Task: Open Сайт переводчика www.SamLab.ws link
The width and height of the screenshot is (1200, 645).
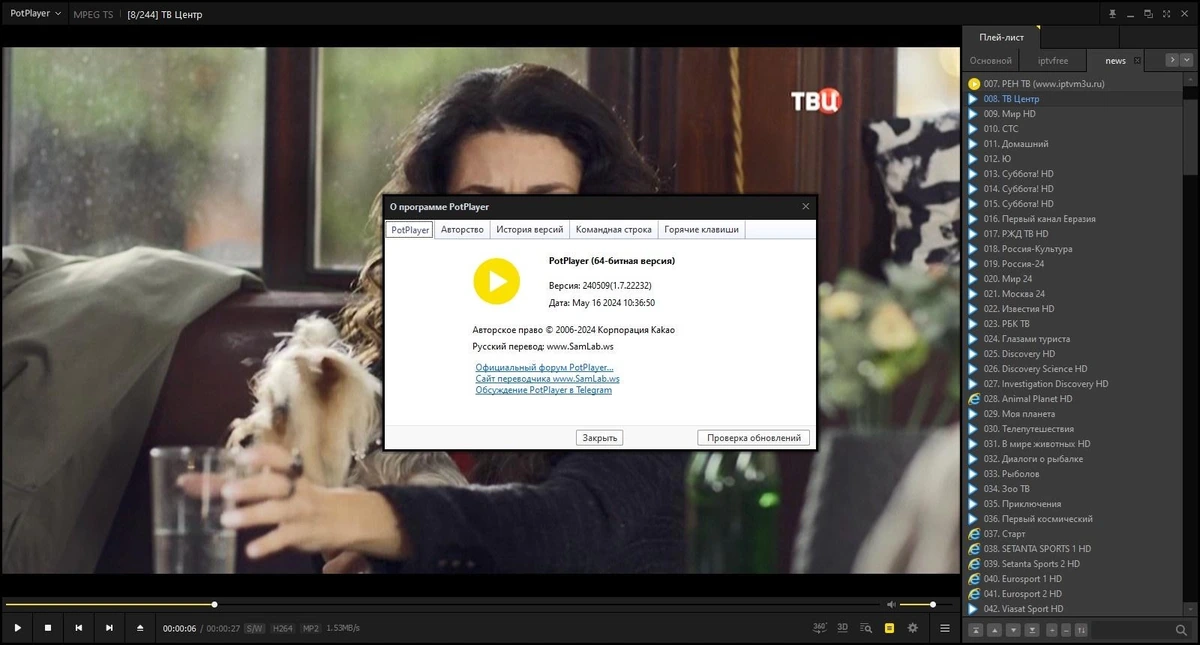Action: pyautogui.click(x=548, y=379)
